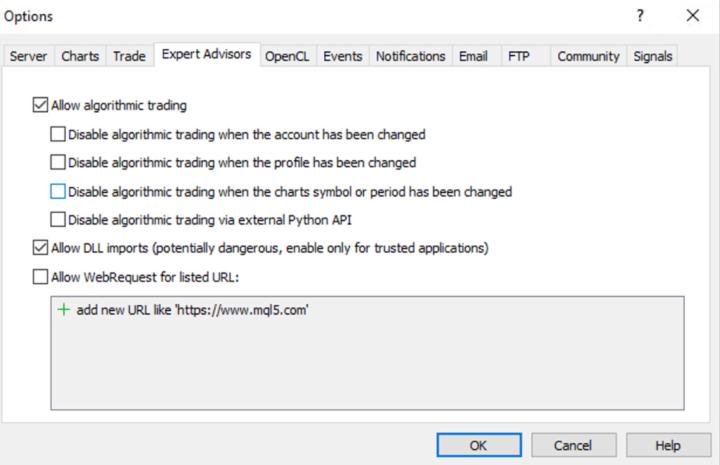Select the Trade tab
The height and width of the screenshot is (465, 720).
tap(129, 57)
